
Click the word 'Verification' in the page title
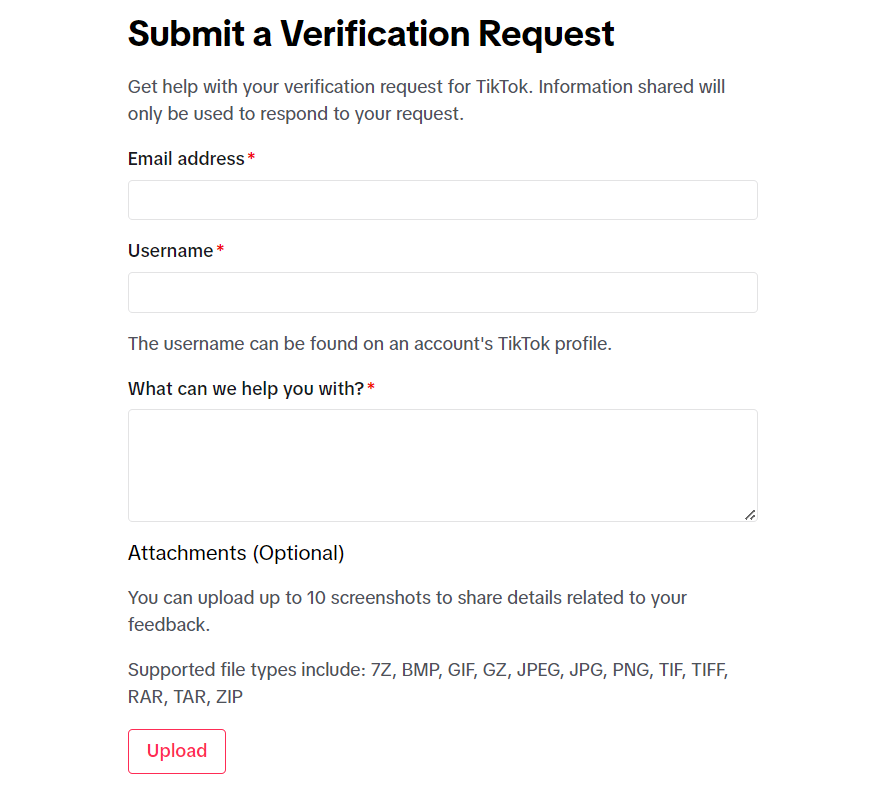coord(374,34)
